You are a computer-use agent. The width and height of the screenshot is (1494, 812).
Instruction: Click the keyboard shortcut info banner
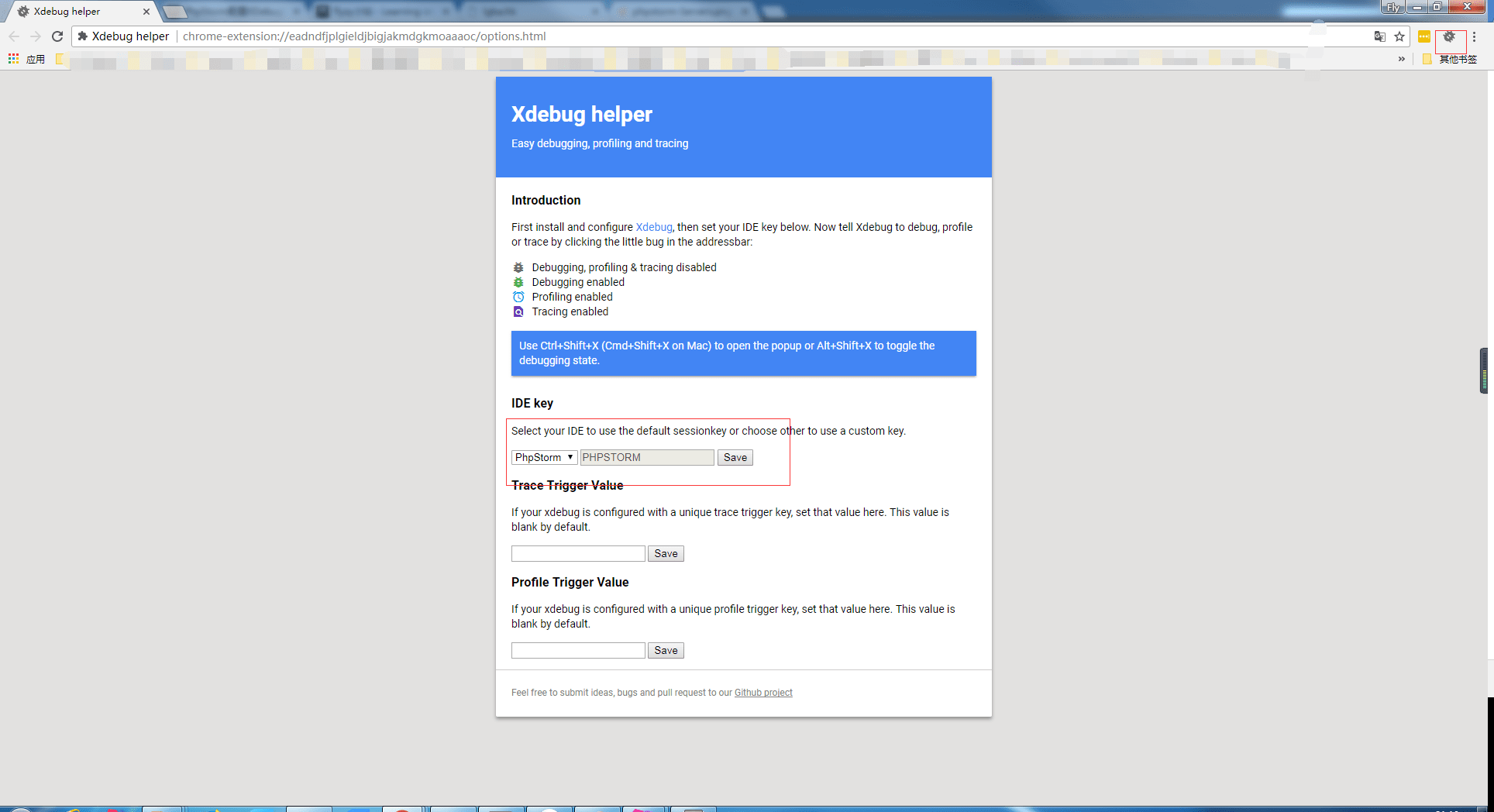(744, 353)
